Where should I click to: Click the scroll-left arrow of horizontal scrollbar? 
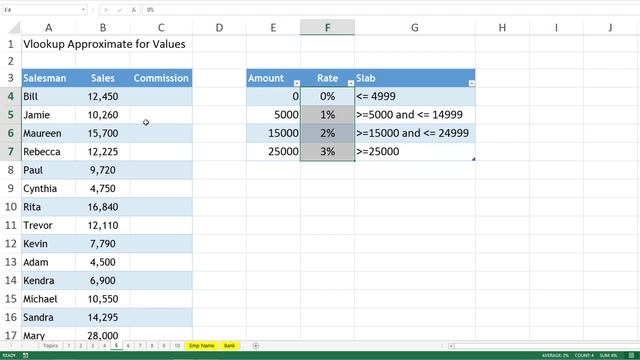point(451,346)
